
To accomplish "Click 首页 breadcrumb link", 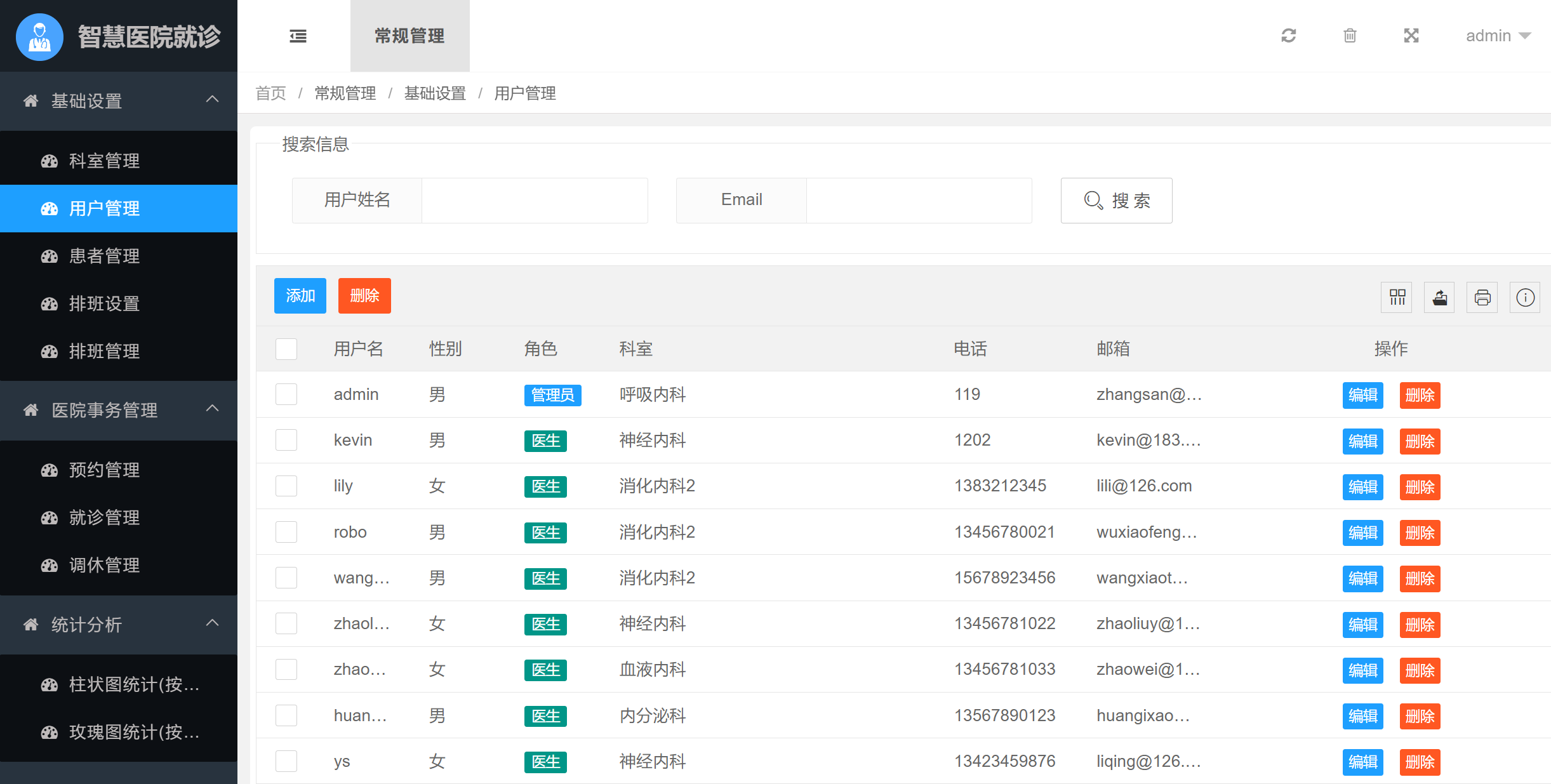I will [x=271, y=93].
